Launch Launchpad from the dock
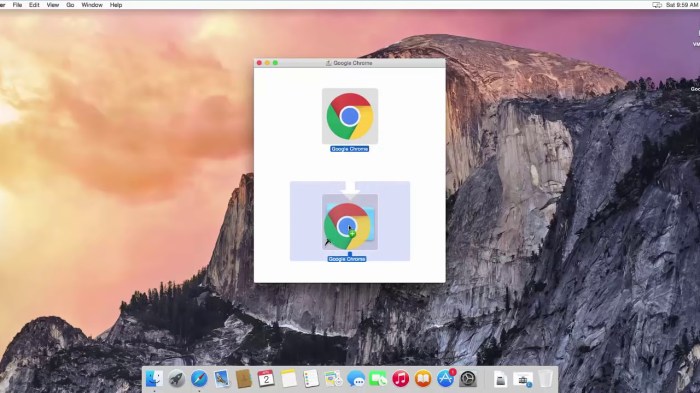The image size is (700, 393). click(177, 379)
